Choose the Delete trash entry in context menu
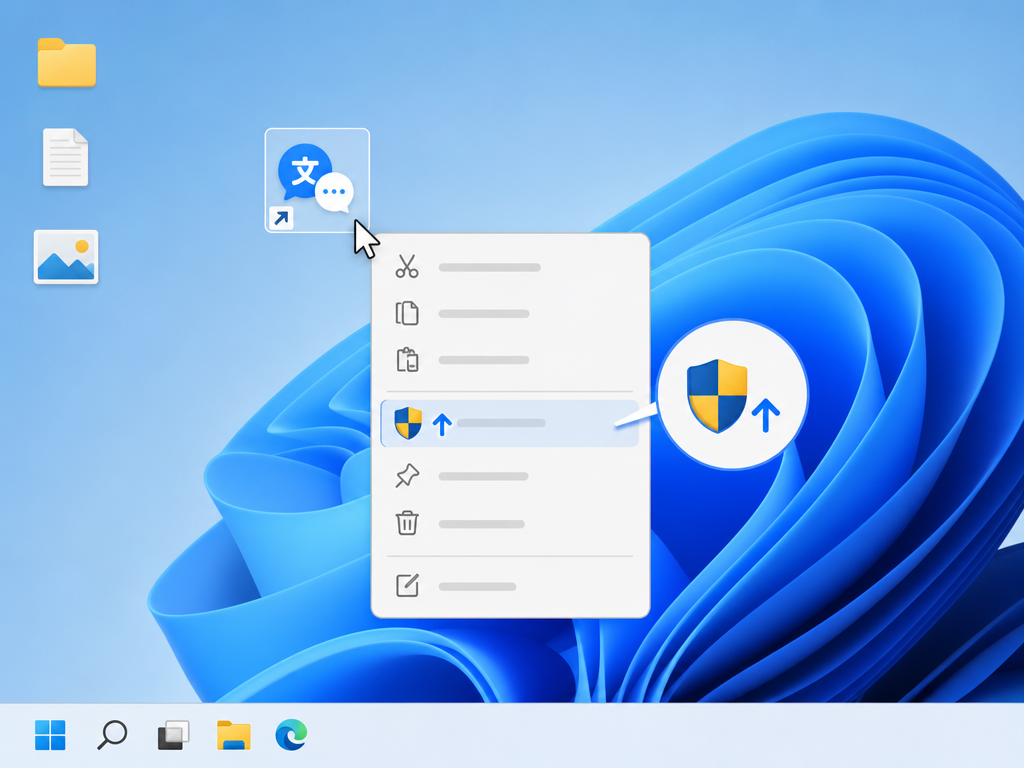Image resolution: width=1024 pixels, height=768 pixels. pos(510,524)
